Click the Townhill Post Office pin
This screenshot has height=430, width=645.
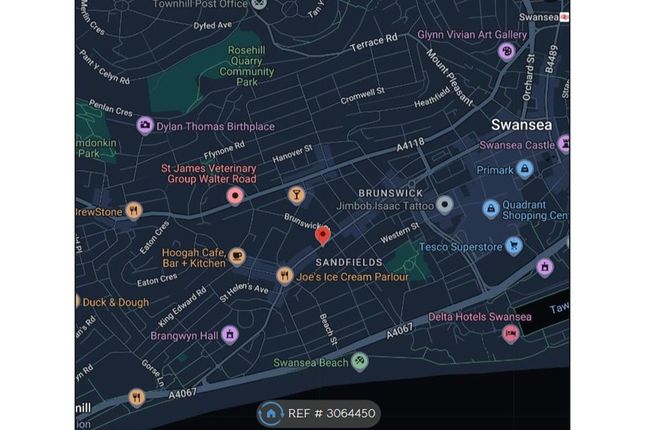[259, 4]
